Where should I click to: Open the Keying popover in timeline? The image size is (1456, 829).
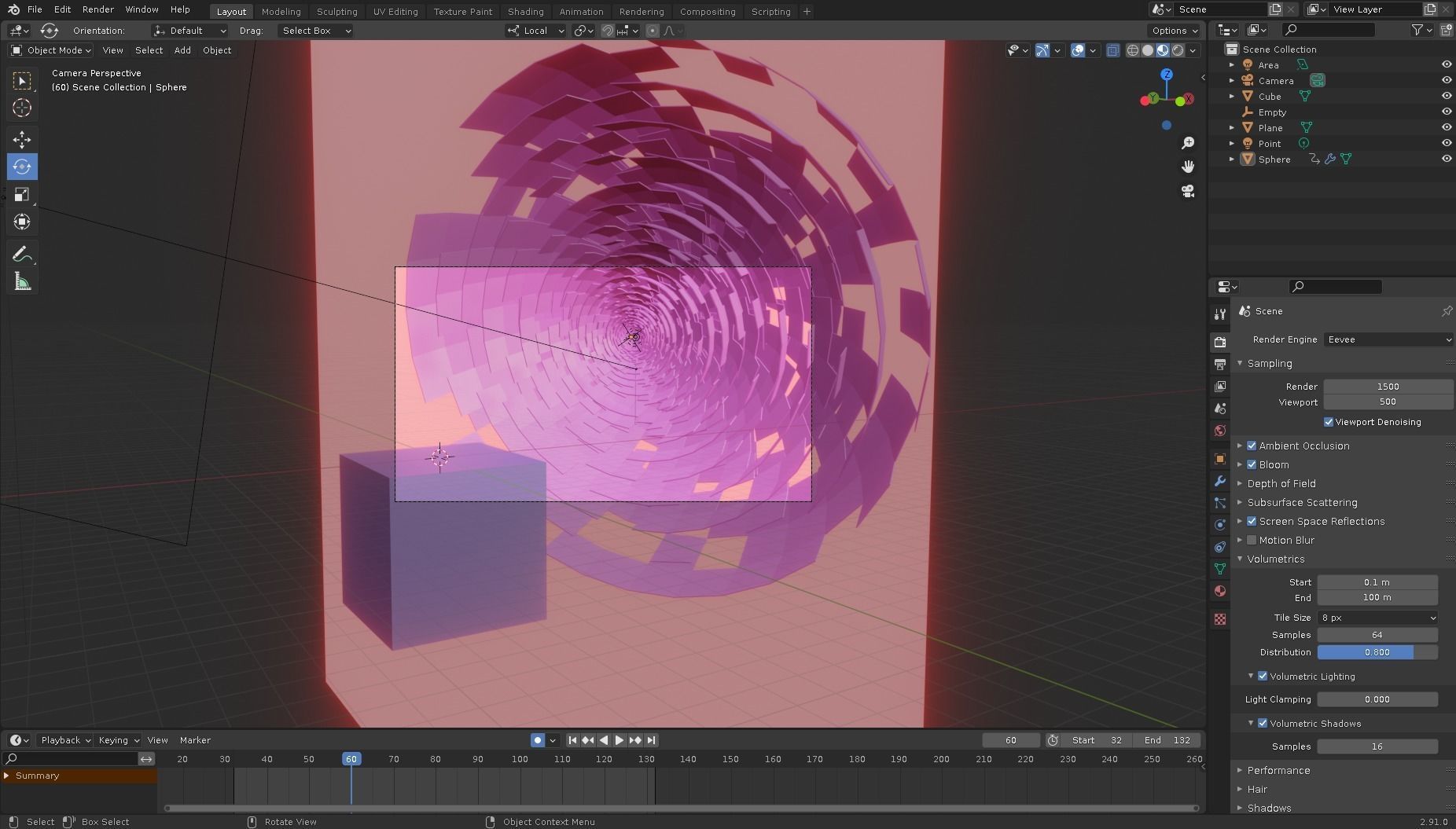click(118, 740)
